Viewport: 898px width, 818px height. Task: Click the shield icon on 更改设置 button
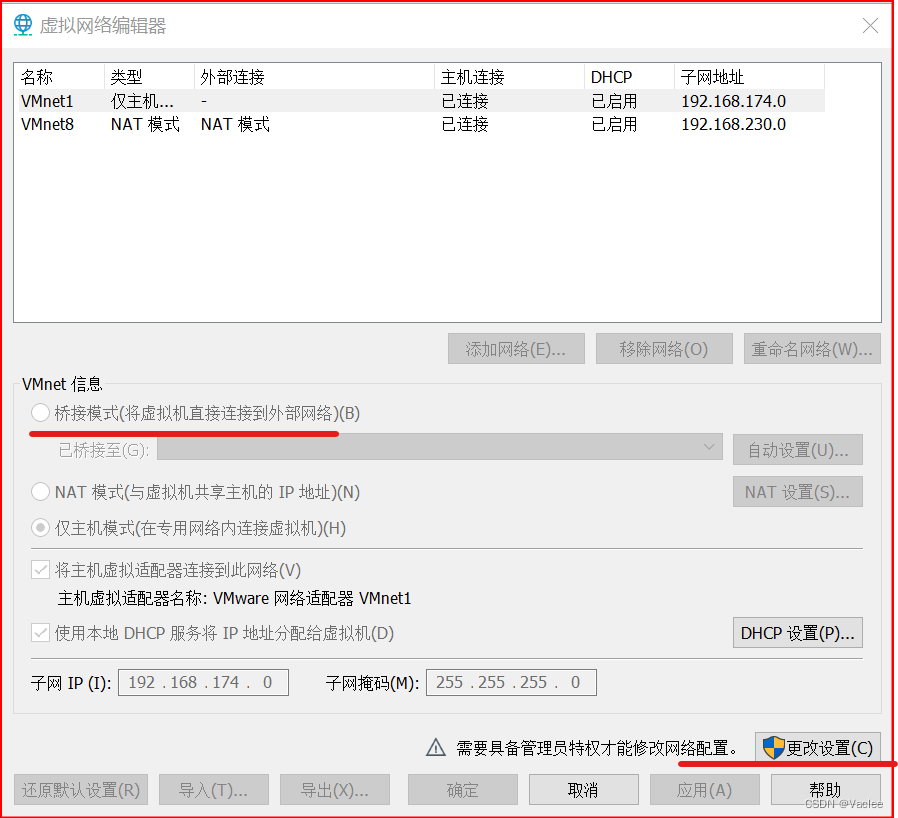773,748
